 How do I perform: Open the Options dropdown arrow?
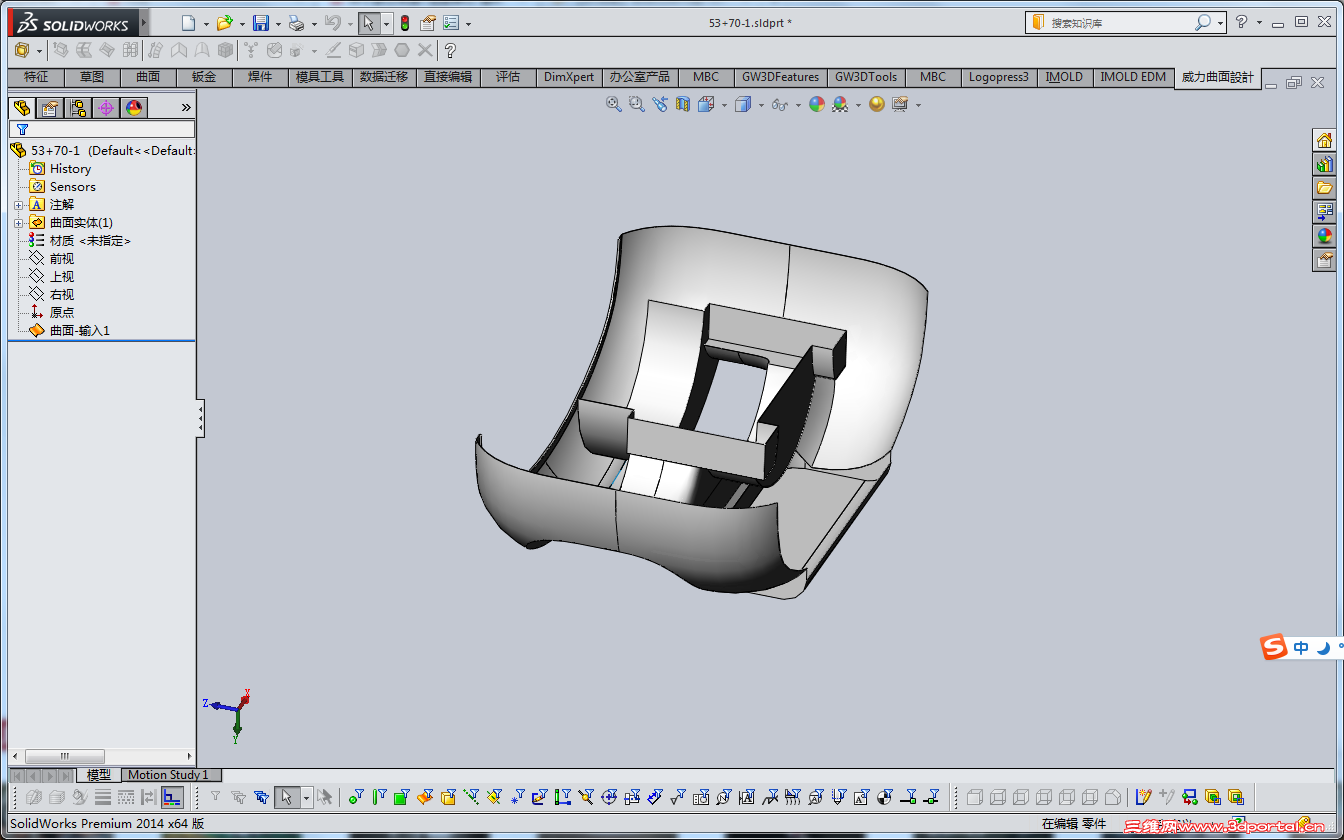tap(468, 24)
